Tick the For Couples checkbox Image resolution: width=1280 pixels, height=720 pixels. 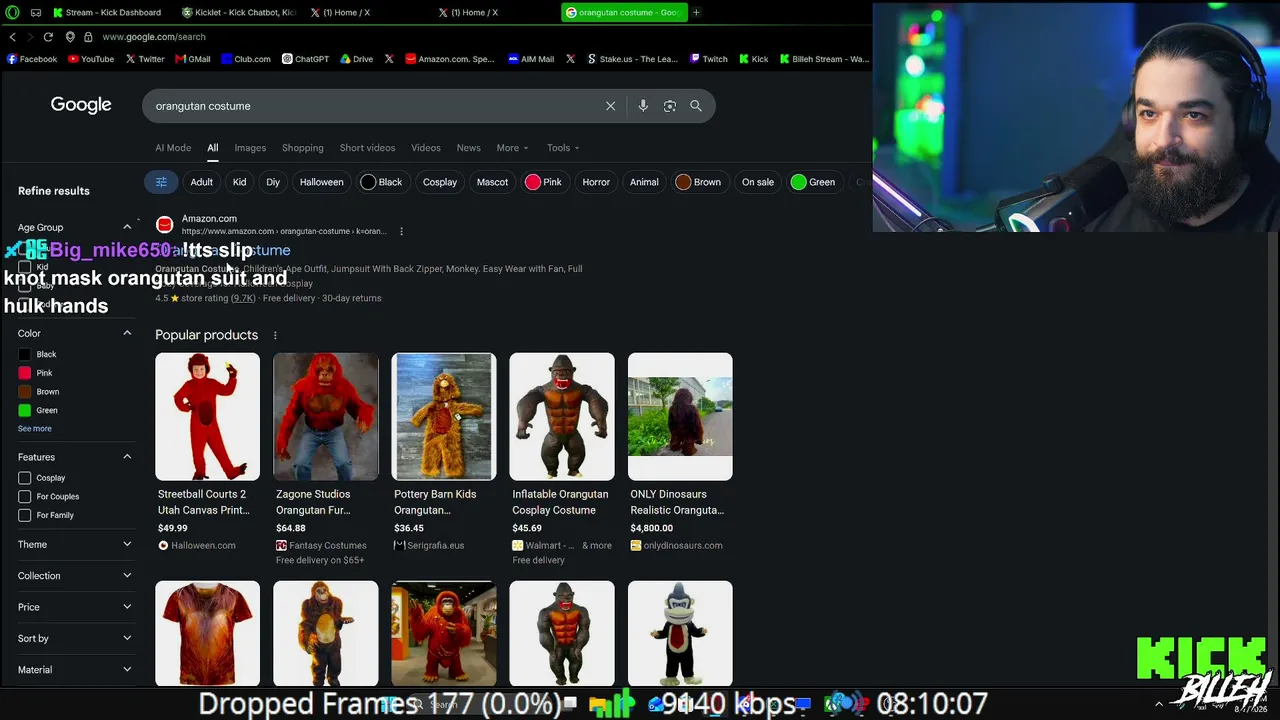pos(25,496)
